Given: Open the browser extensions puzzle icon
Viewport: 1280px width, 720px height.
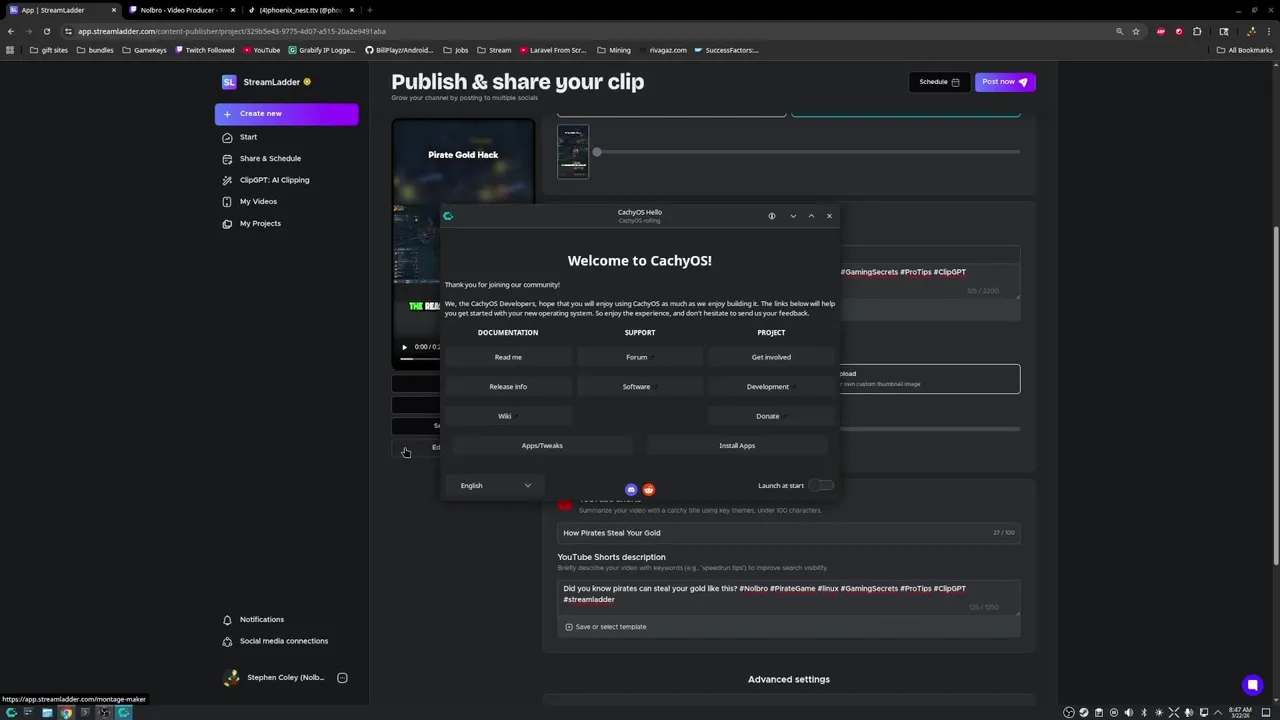Looking at the screenshot, I should pyautogui.click(x=1197, y=31).
